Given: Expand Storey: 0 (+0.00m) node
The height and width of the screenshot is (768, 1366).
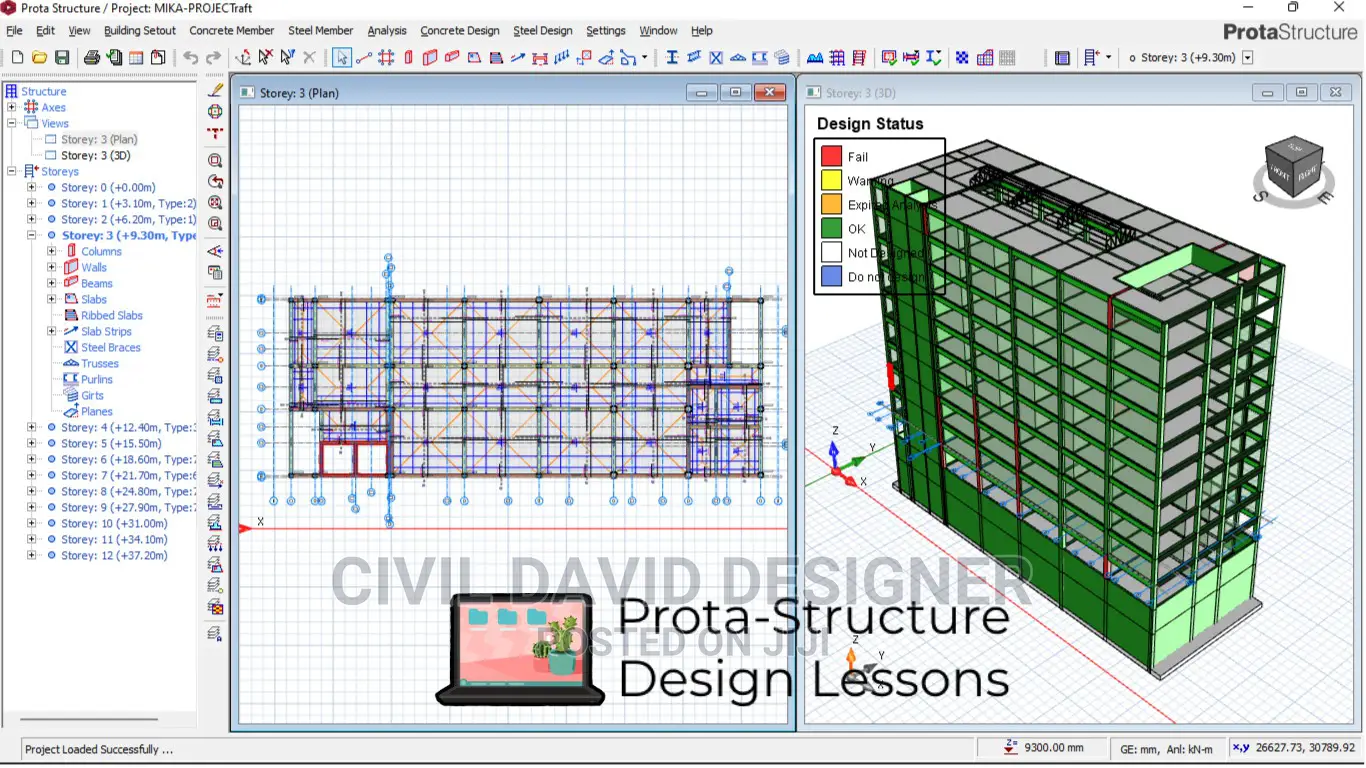Looking at the screenshot, I should [31, 187].
